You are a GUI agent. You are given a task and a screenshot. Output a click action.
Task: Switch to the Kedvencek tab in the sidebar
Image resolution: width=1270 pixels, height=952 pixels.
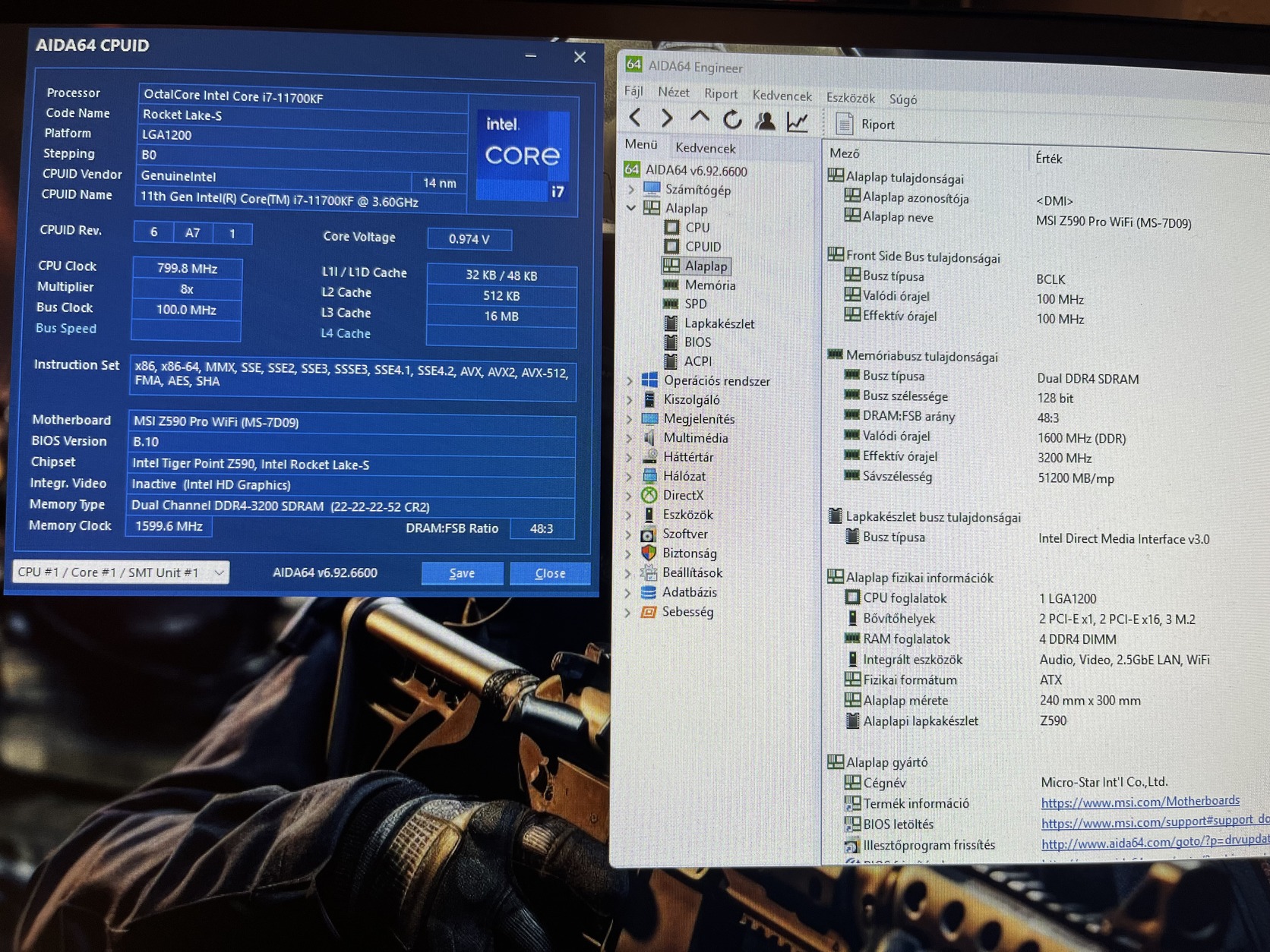click(706, 148)
